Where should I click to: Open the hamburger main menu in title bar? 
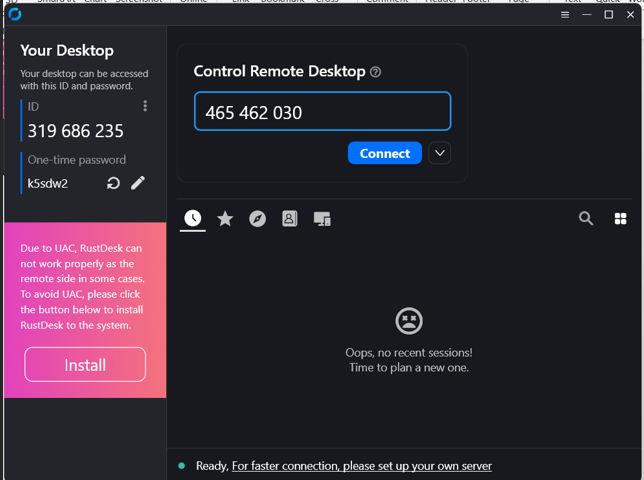[565, 15]
